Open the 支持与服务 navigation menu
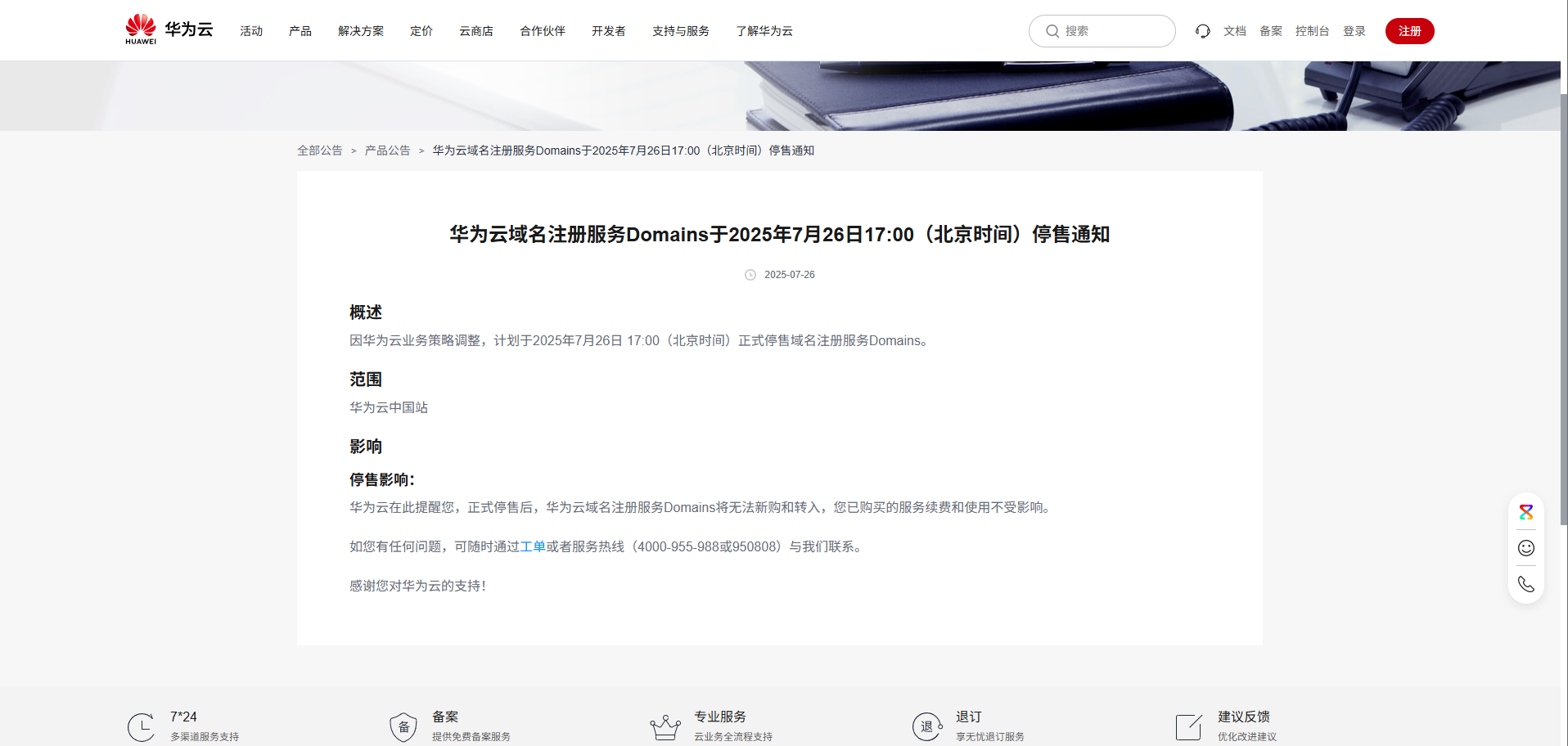 tap(680, 30)
